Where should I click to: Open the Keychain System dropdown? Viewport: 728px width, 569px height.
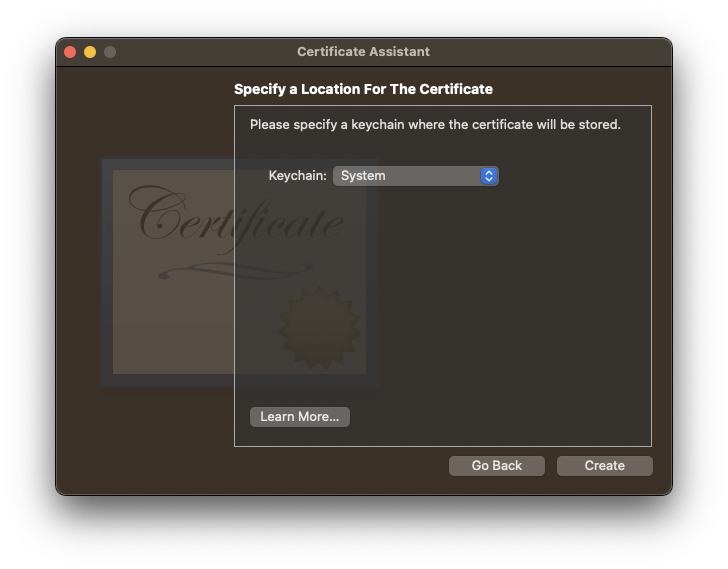point(416,176)
